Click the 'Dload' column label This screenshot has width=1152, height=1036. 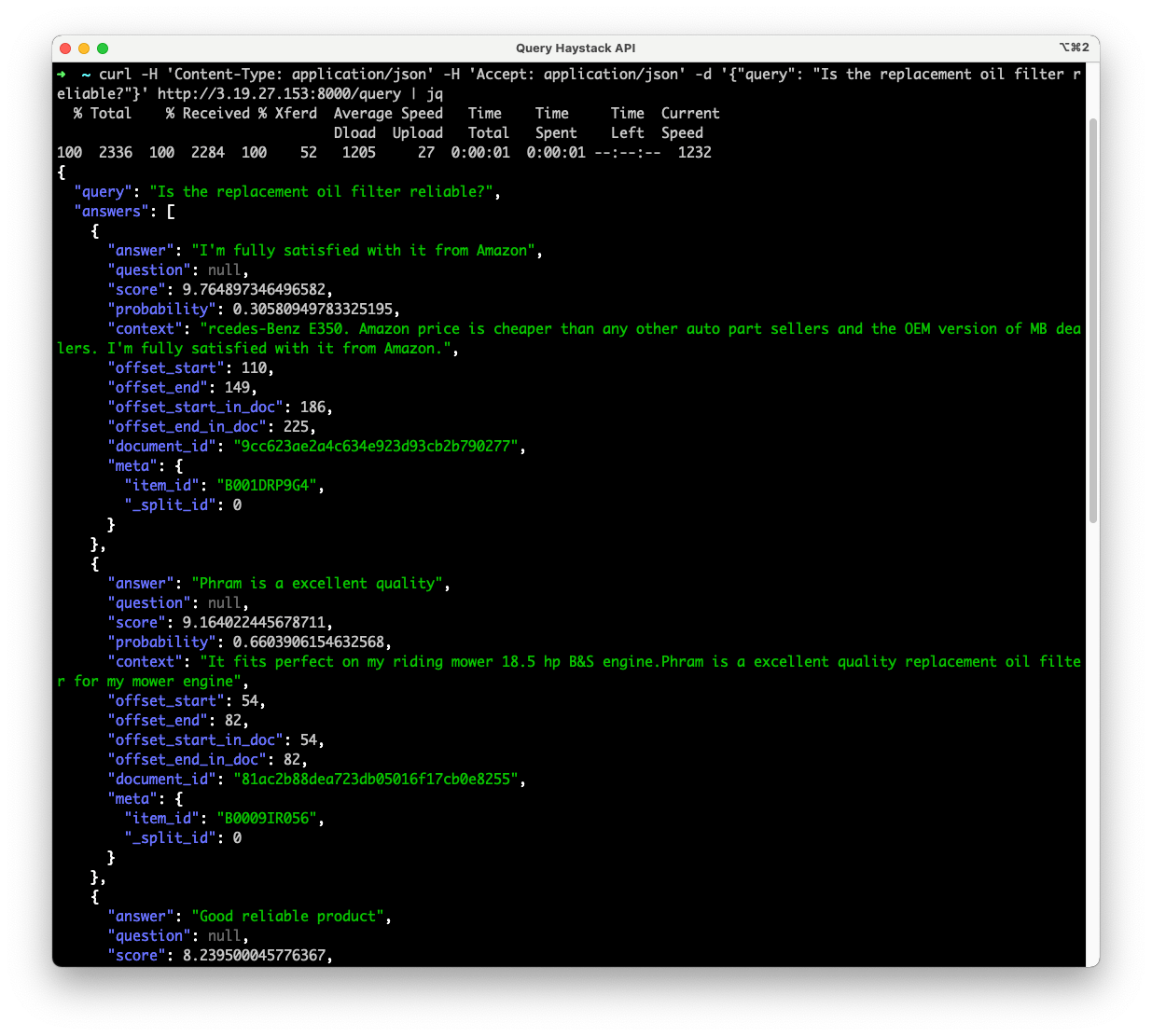tap(354, 133)
